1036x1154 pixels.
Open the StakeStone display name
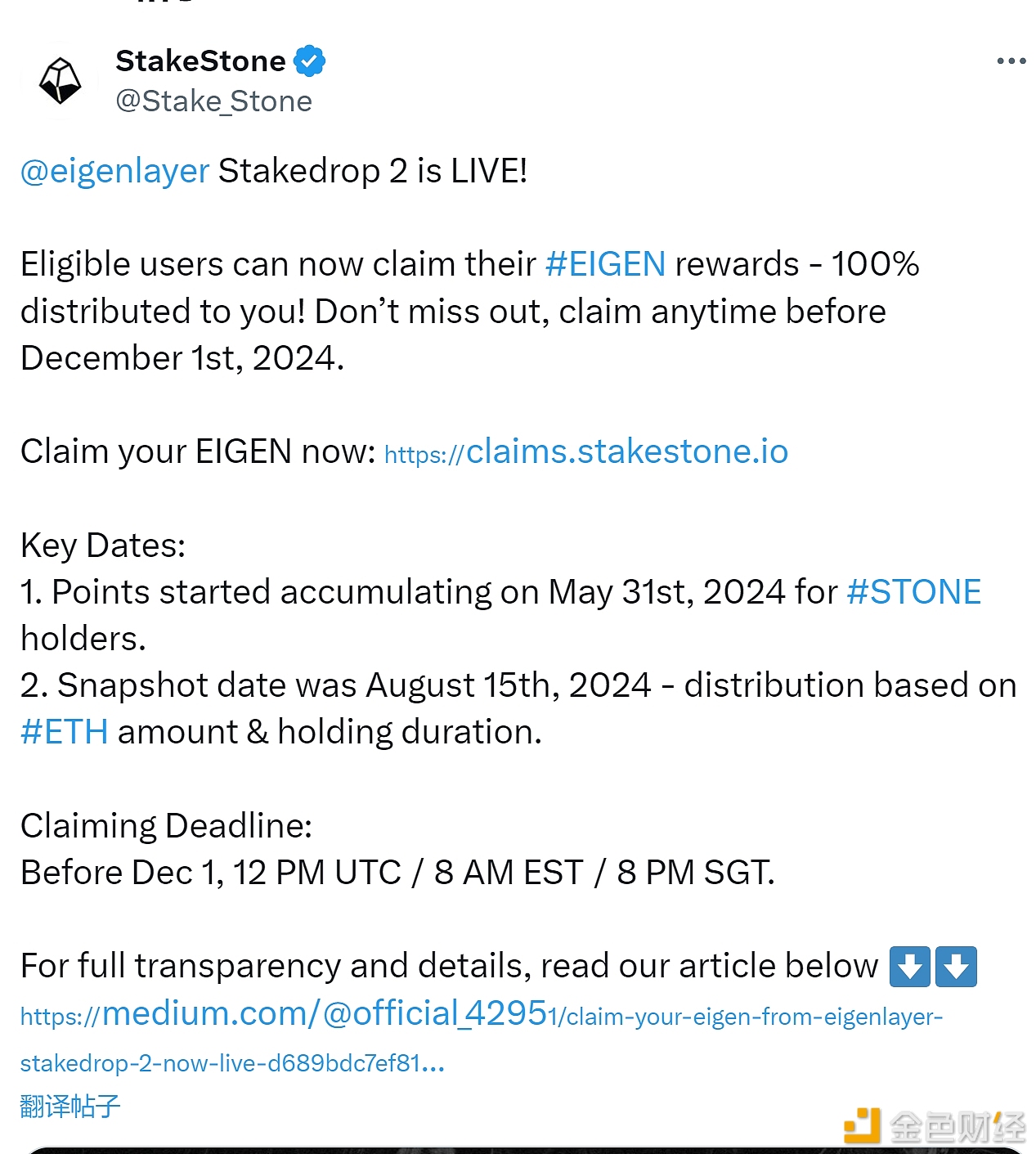pos(200,61)
